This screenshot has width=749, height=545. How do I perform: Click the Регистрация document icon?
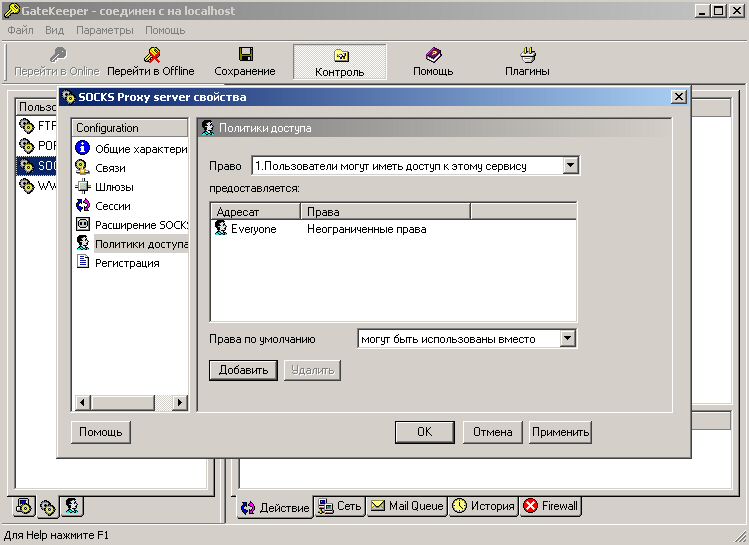click(83, 261)
